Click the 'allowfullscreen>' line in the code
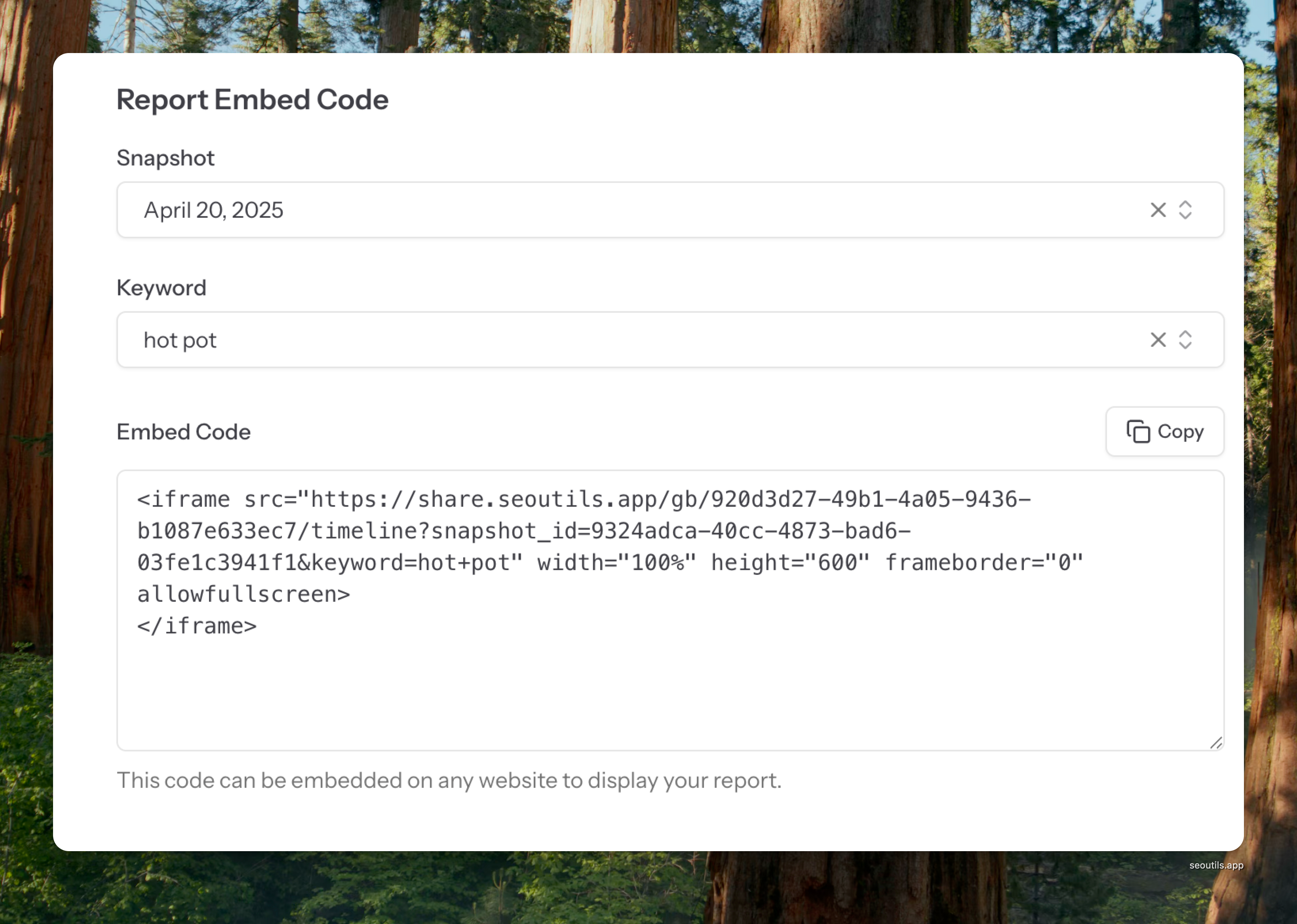Screen dimensions: 1297x924 click(x=243, y=595)
